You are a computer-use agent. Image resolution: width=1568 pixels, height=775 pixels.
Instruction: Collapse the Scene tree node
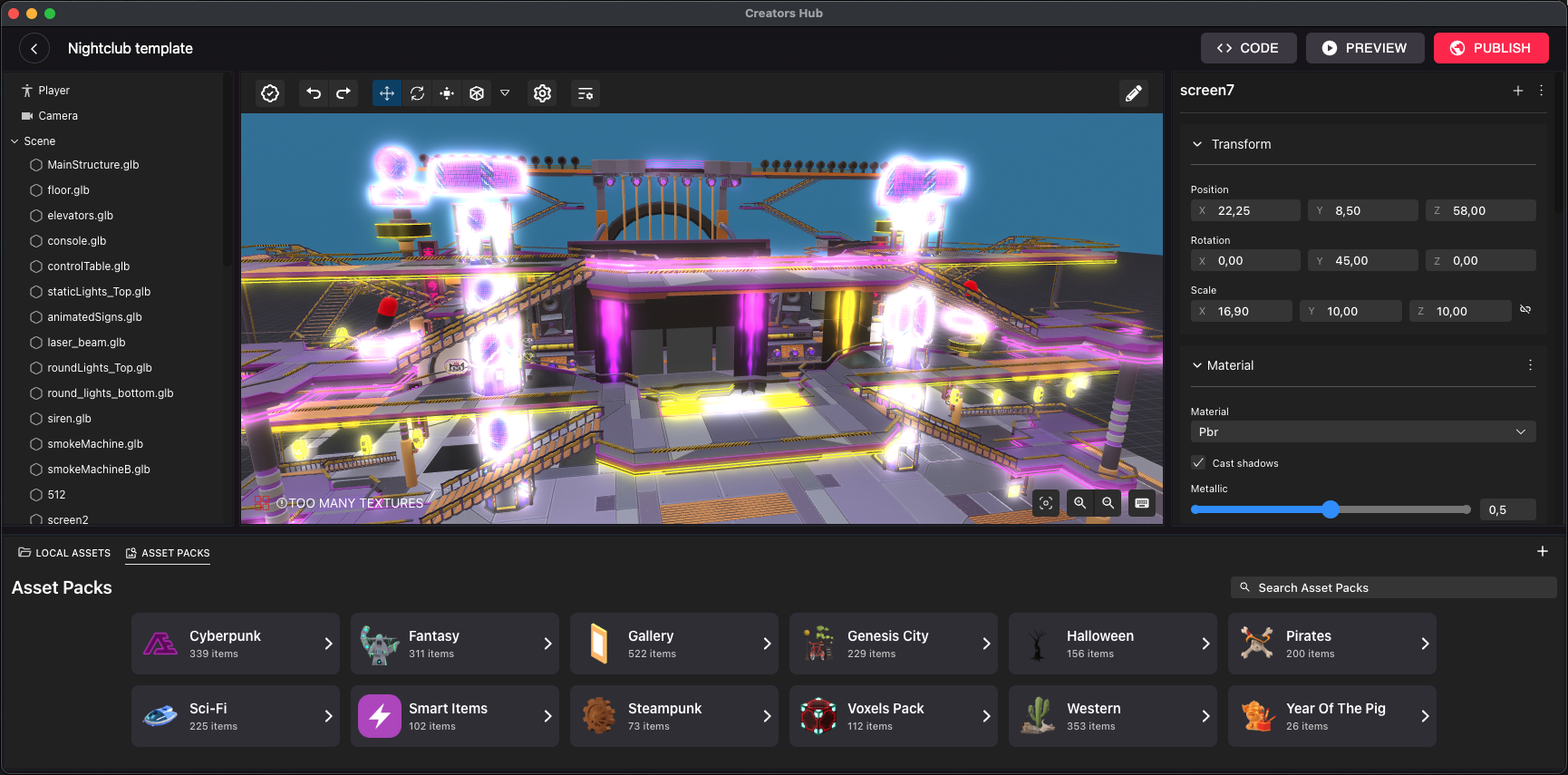pos(15,141)
